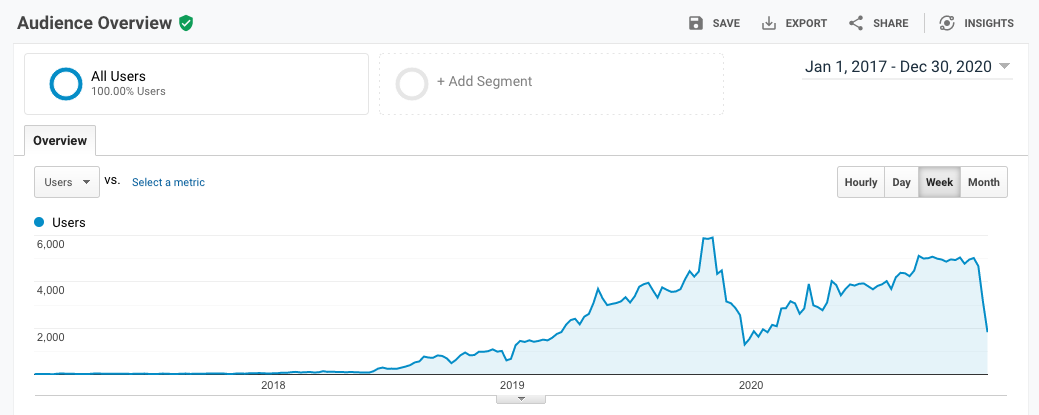The image size is (1039, 415).
Task: Click the date range dropdown arrow
Action: (x=1004, y=66)
